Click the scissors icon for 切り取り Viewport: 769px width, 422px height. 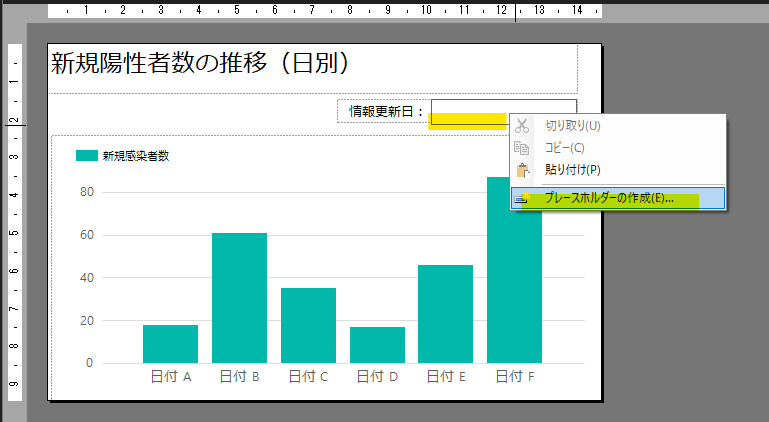[x=521, y=126]
